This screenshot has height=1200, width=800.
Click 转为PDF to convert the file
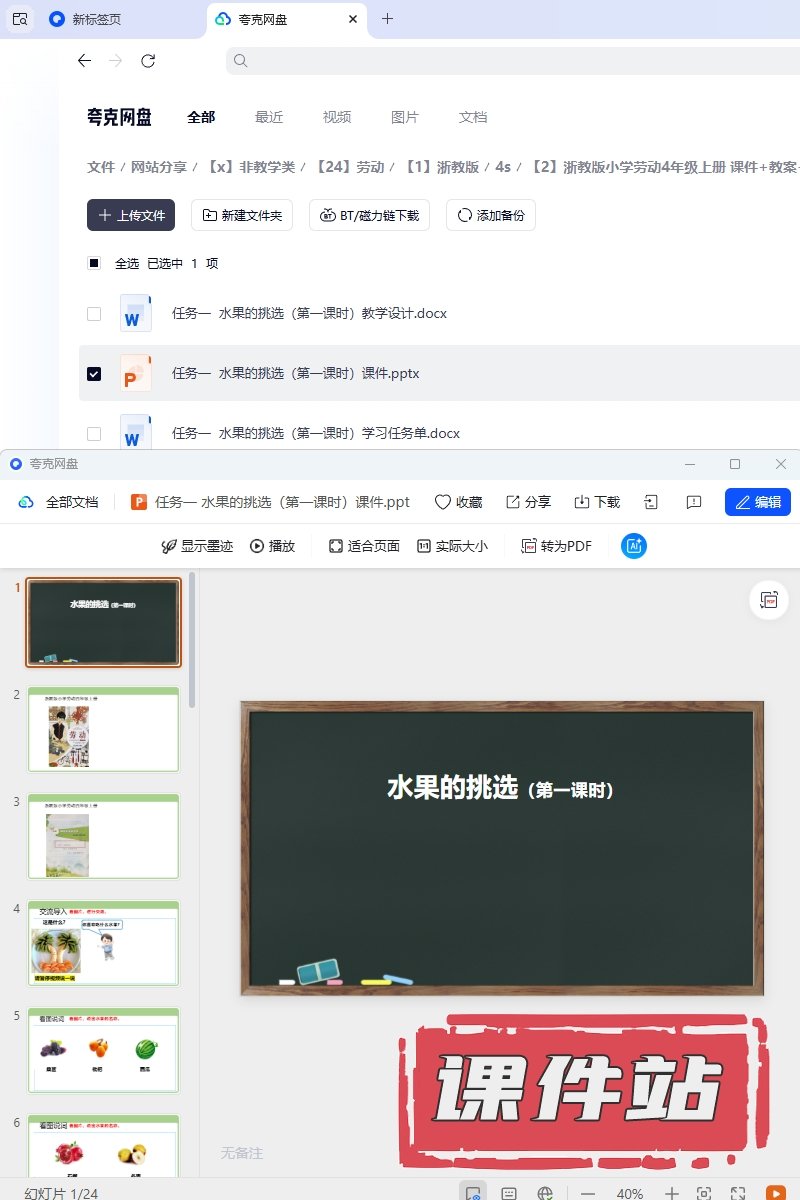tap(556, 546)
